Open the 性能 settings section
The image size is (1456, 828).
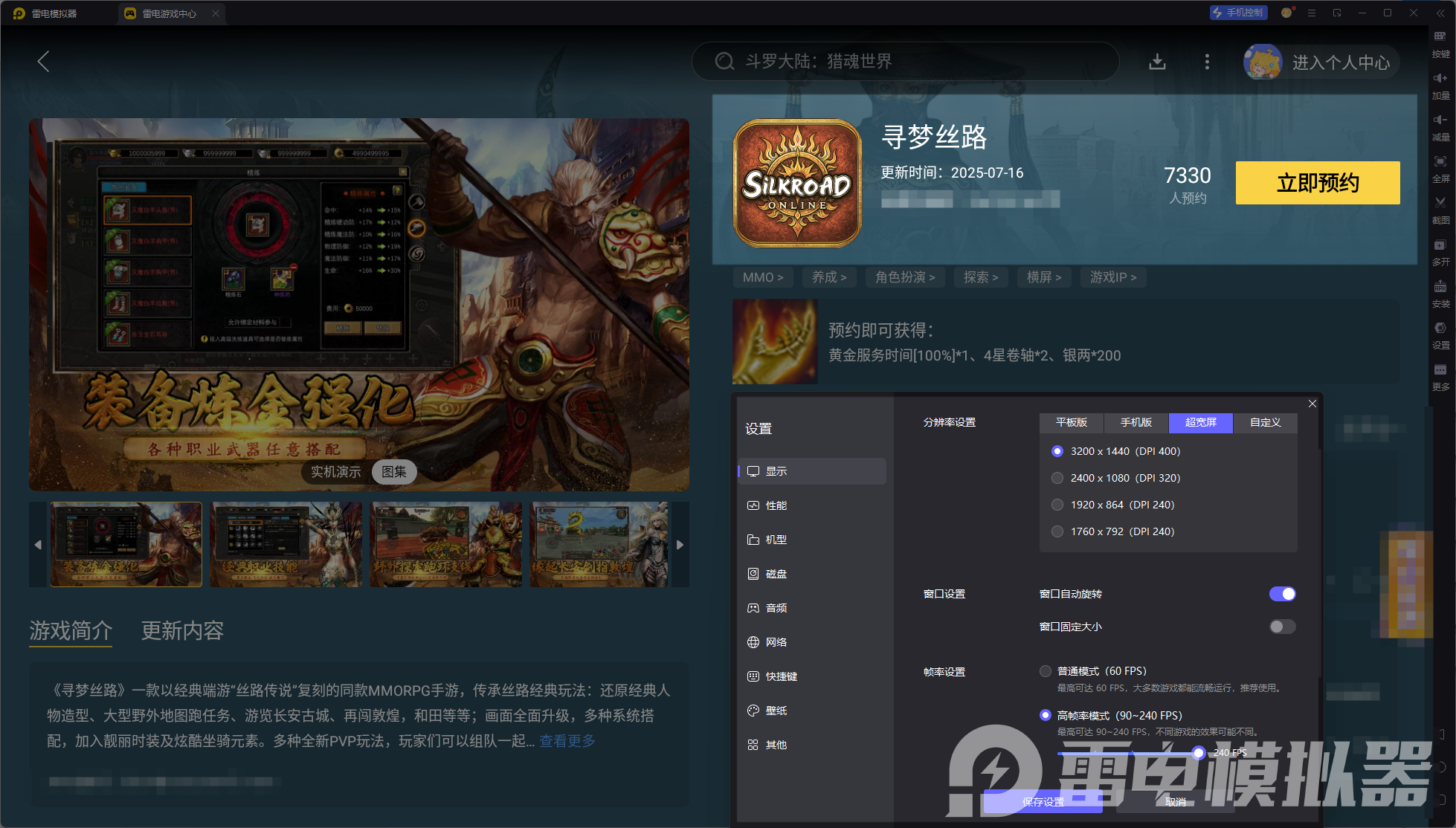[776, 505]
